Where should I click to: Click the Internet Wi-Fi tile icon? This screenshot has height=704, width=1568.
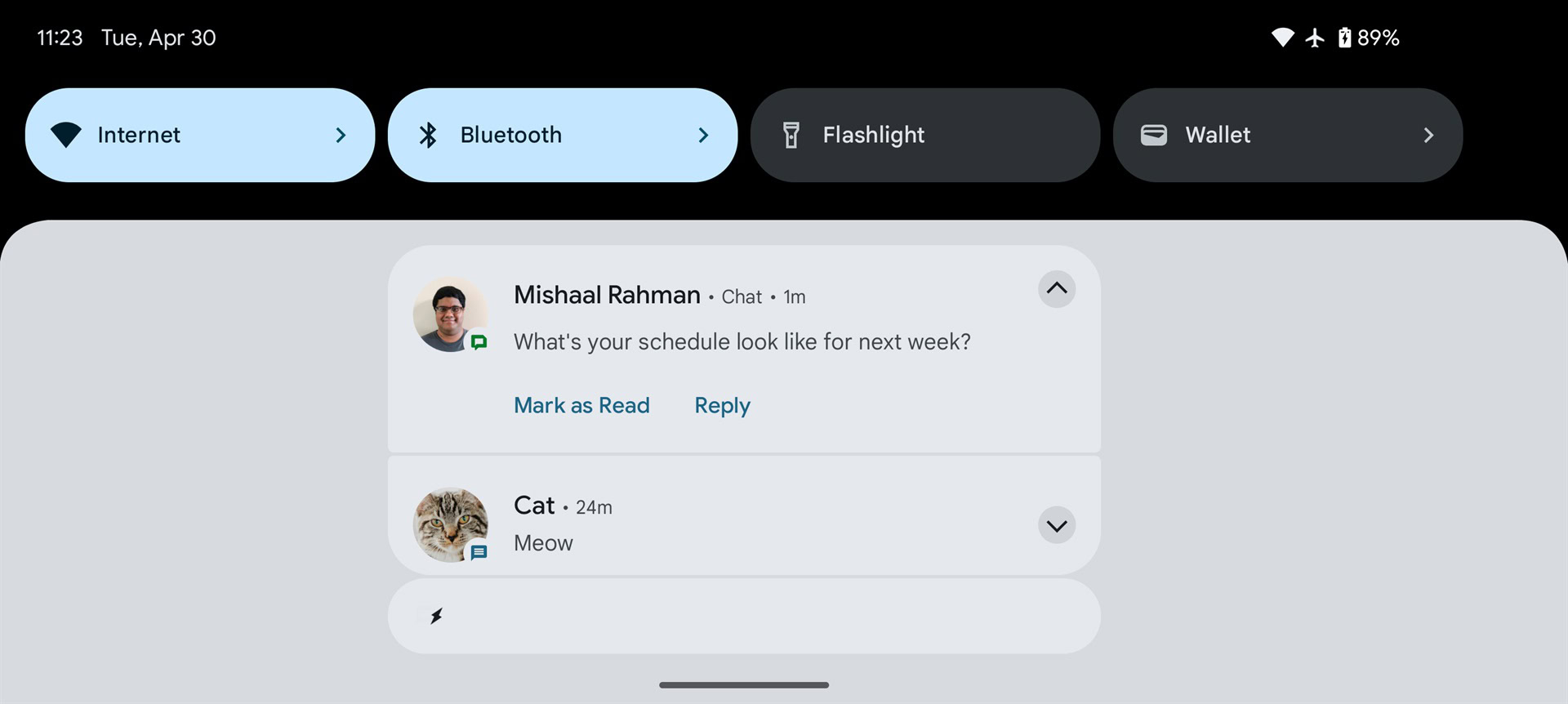pyautogui.click(x=66, y=135)
